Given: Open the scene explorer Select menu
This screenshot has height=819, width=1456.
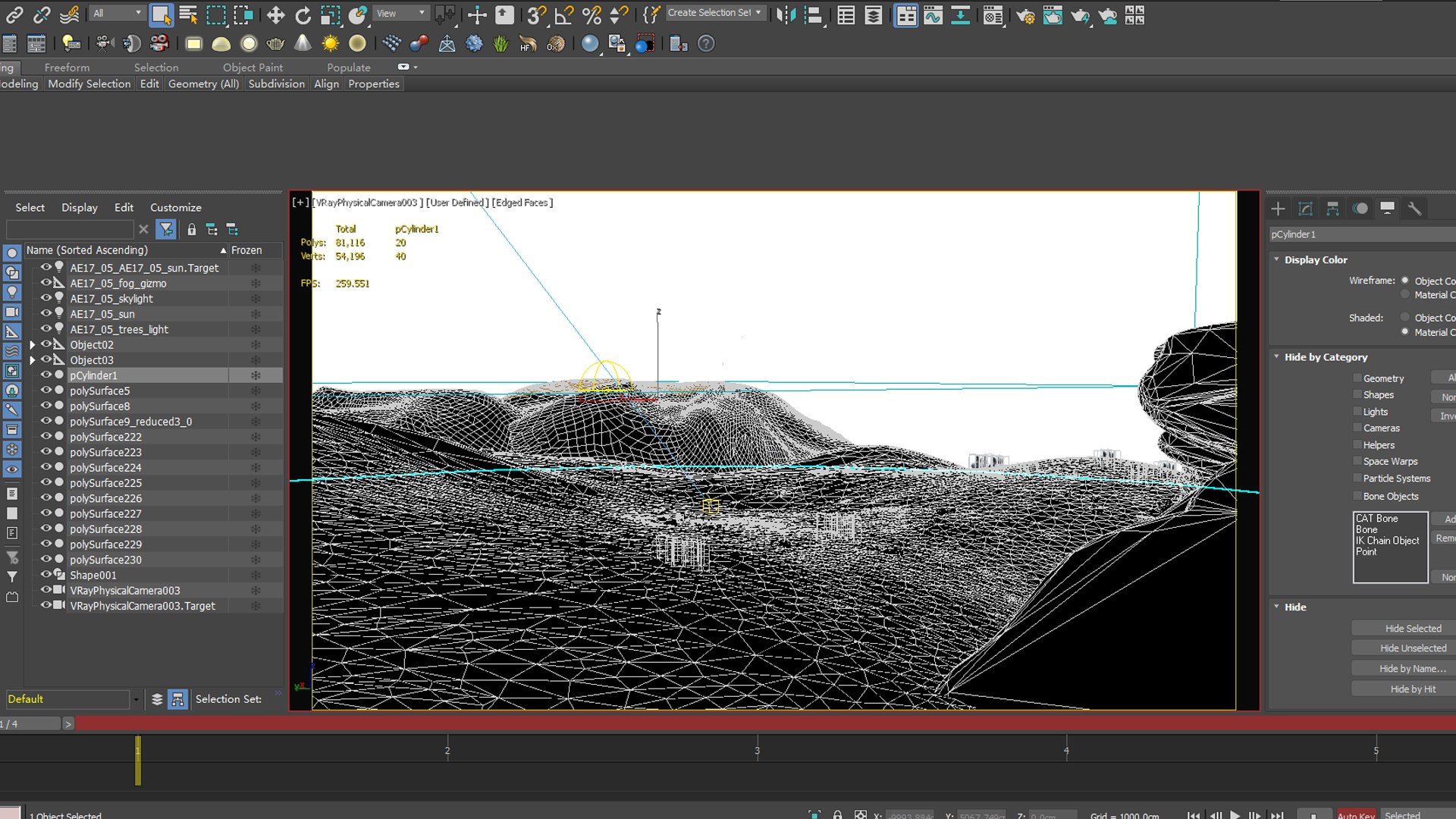Looking at the screenshot, I should [x=30, y=207].
